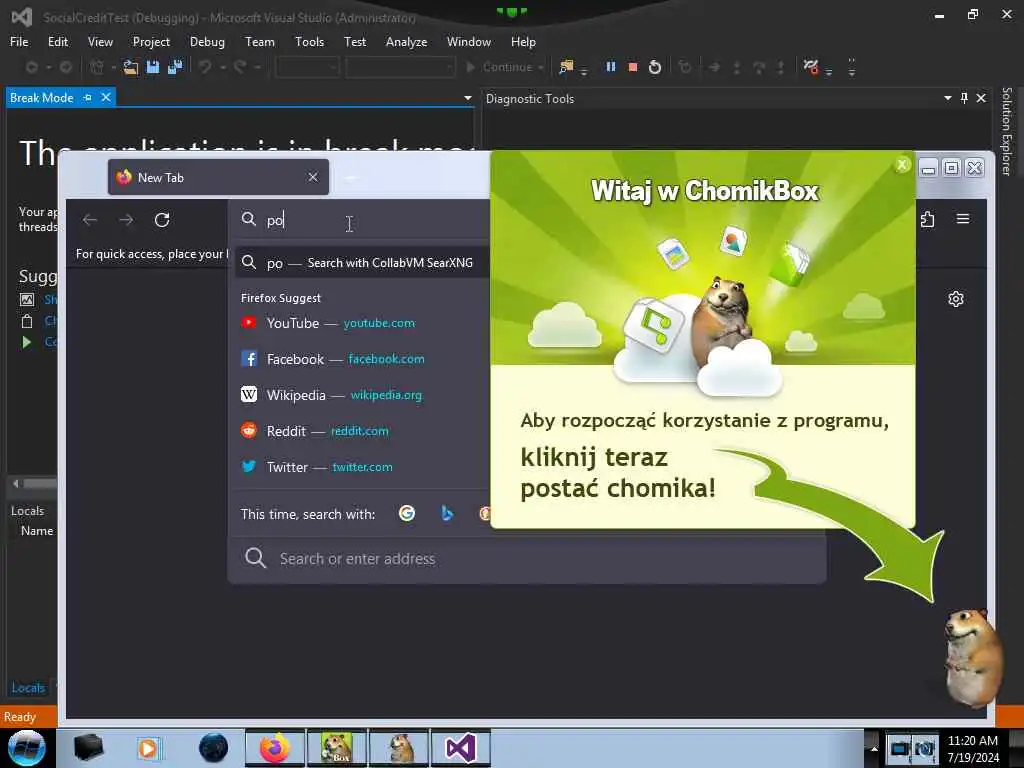
Task: Open the Window menu
Action: pos(469,42)
